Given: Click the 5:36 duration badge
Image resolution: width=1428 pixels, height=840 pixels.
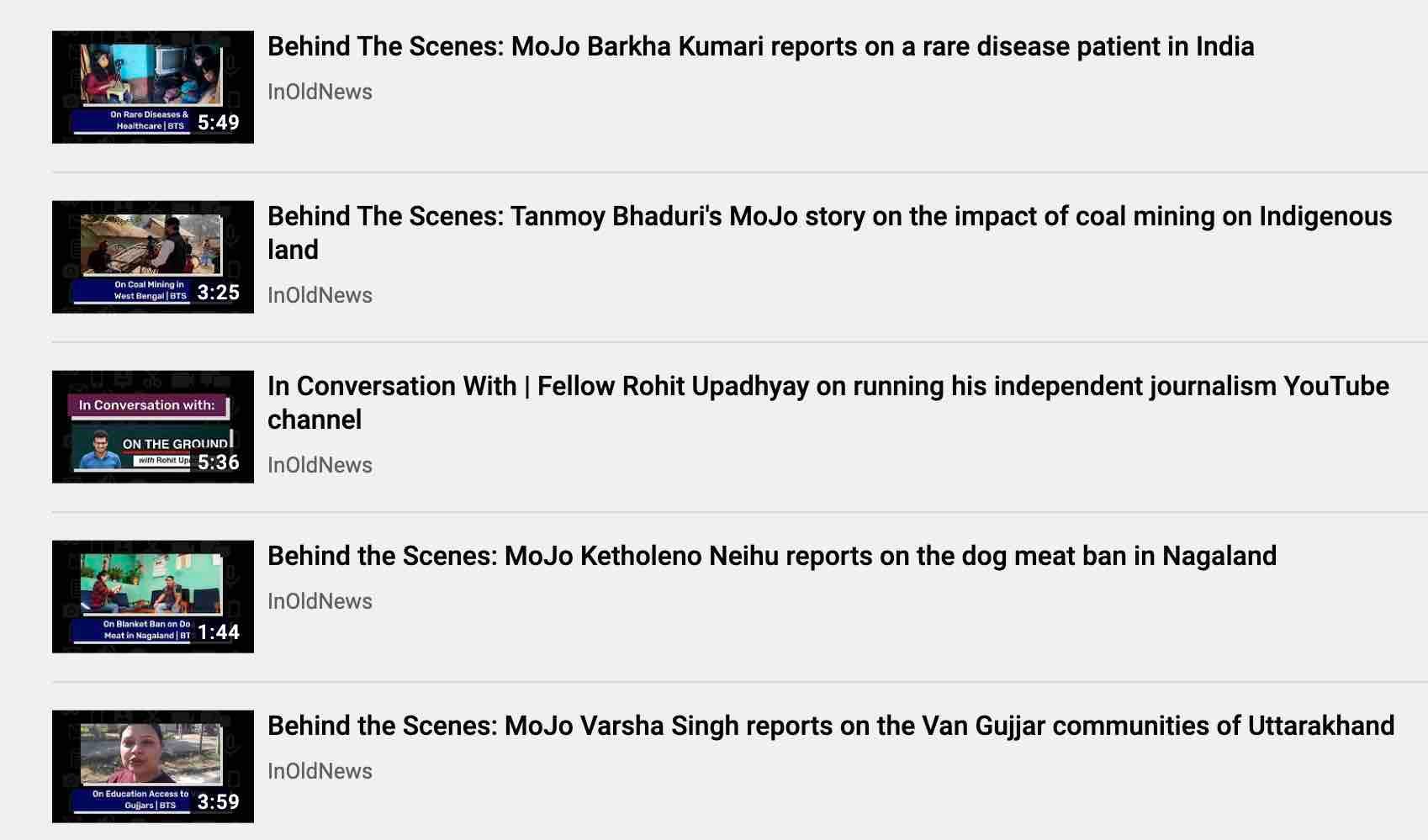Looking at the screenshot, I should point(219,462).
